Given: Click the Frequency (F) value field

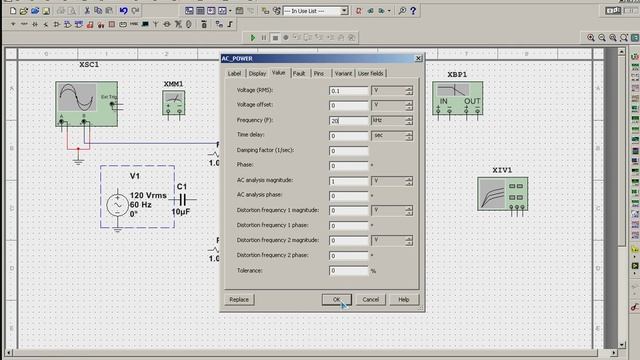Looking at the screenshot, I should pos(349,121).
